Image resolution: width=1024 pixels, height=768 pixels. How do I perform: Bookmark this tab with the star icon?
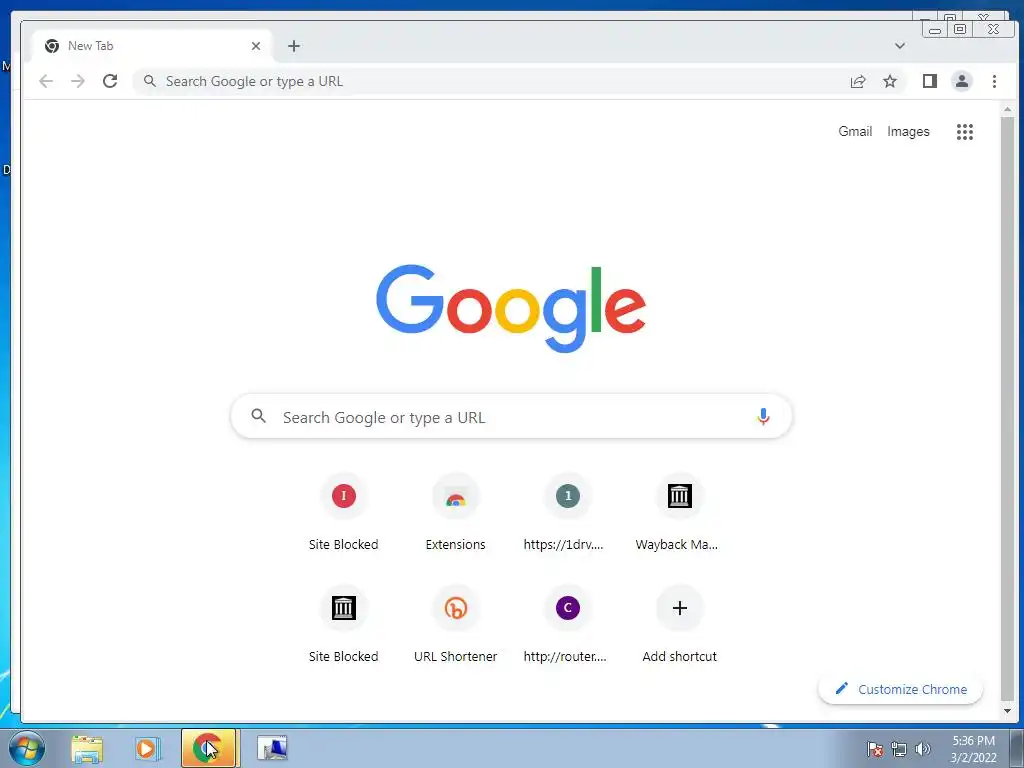[x=889, y=81]
